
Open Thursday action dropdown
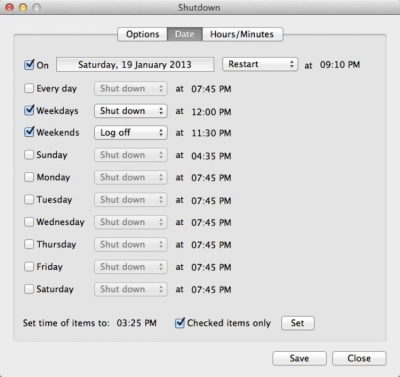[x=131, y=245]
